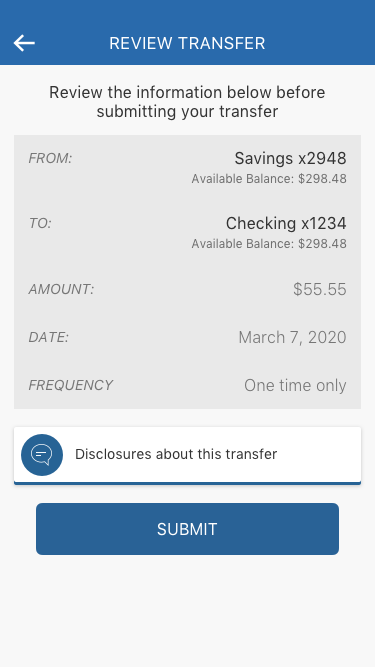The height and width of the screenshot is (667, 375).
Task: Tap Savings x2948 account name
Action: [x=290, y=159]
